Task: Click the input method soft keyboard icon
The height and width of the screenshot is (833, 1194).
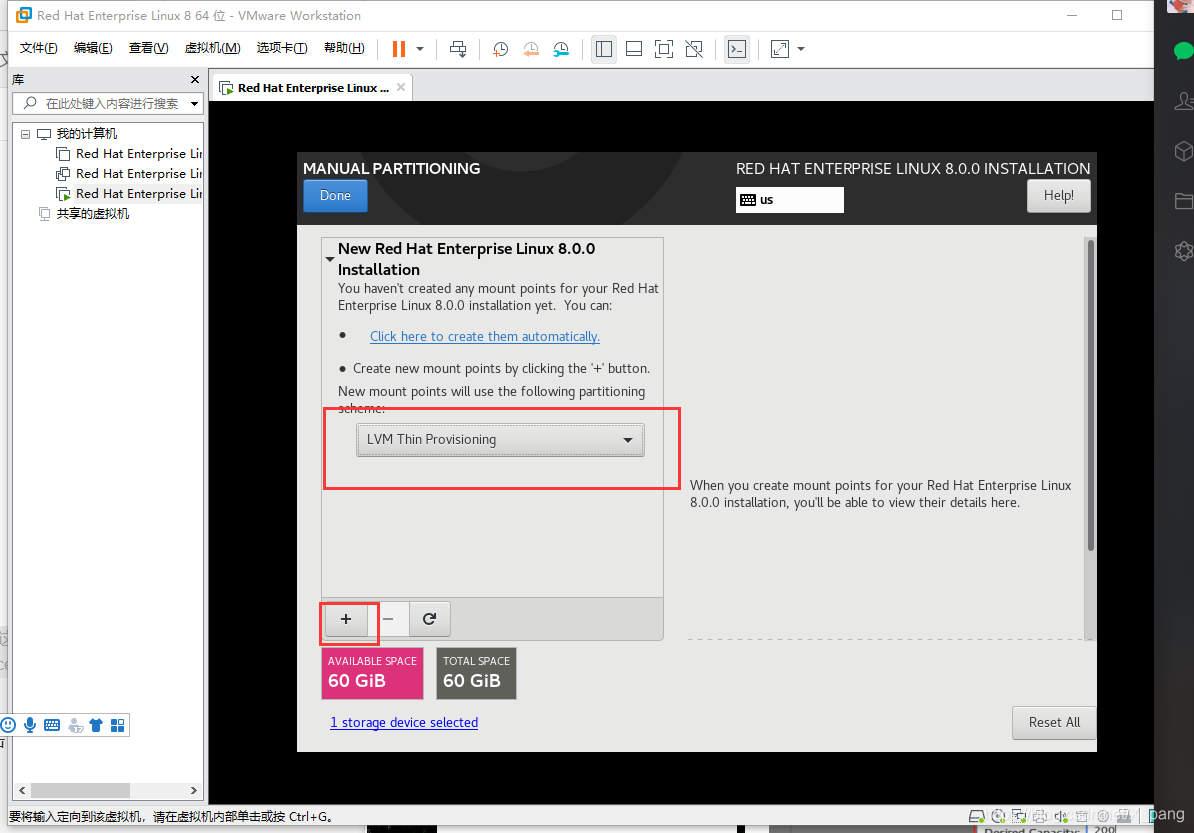Action: pyautogui.click(x=52, y=725)
